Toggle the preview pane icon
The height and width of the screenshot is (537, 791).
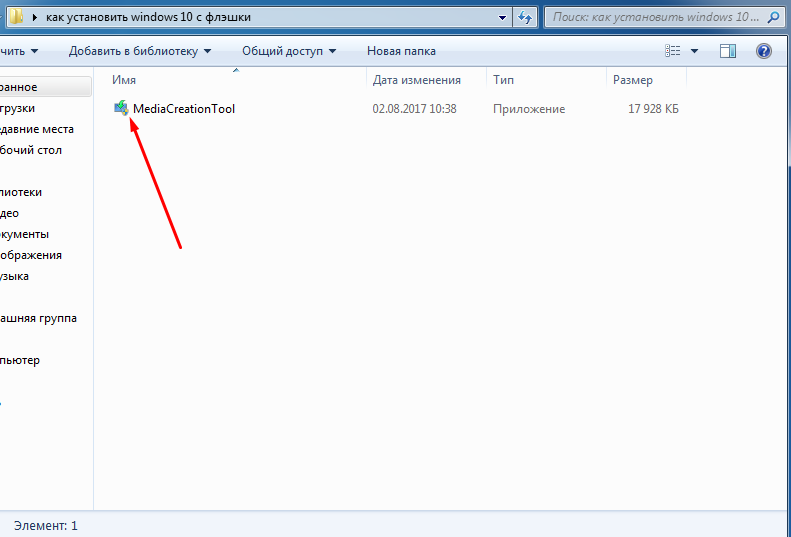pyautogui.click(x=727, y=51)
